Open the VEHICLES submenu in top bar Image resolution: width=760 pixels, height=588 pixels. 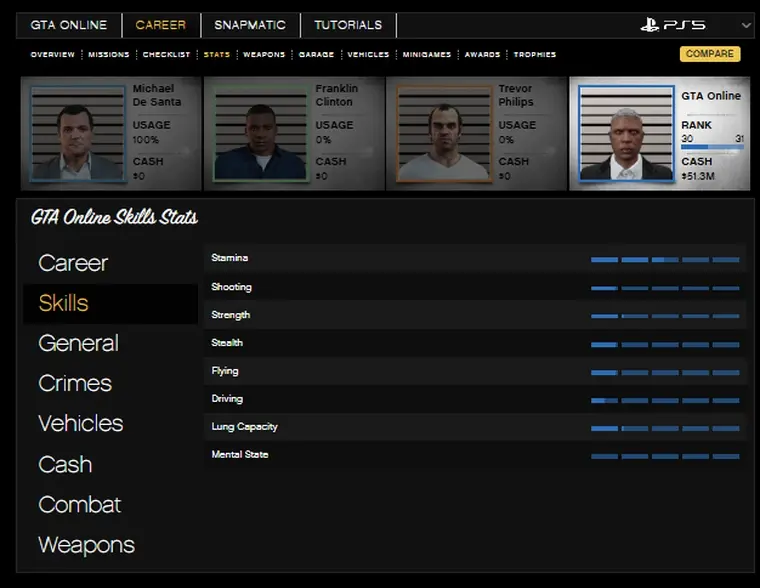pos(368,54)
